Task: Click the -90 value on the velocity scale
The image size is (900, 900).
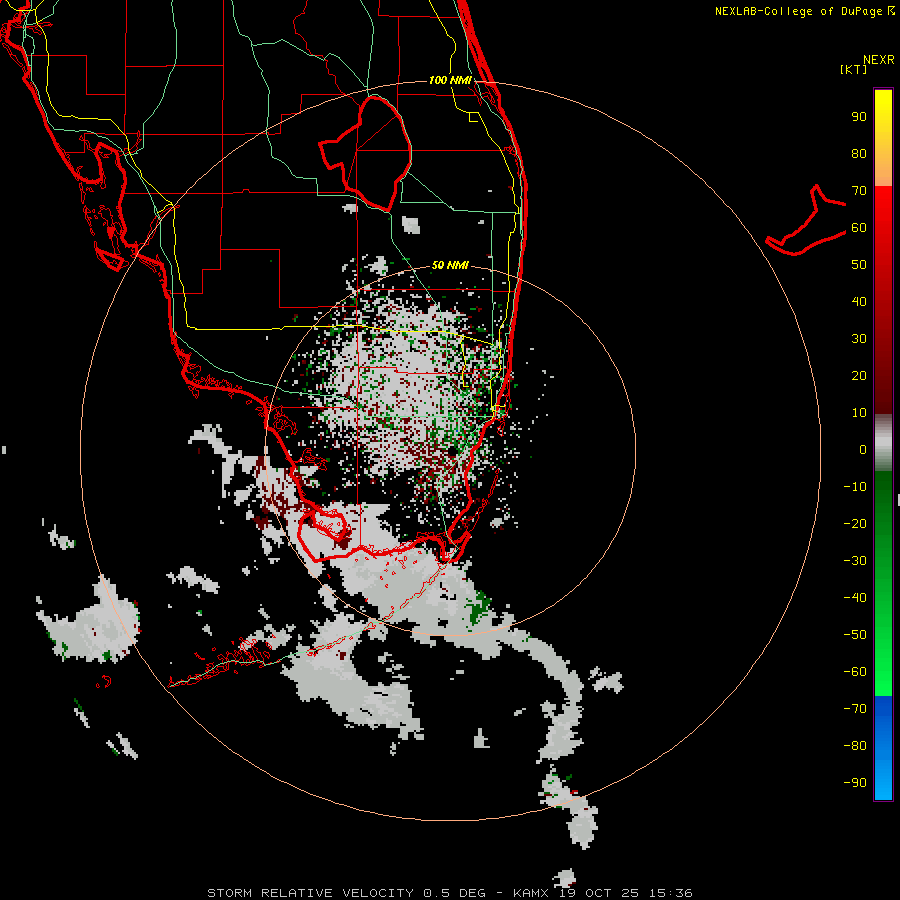Action: pyautogui.click(x=855, y=783)
